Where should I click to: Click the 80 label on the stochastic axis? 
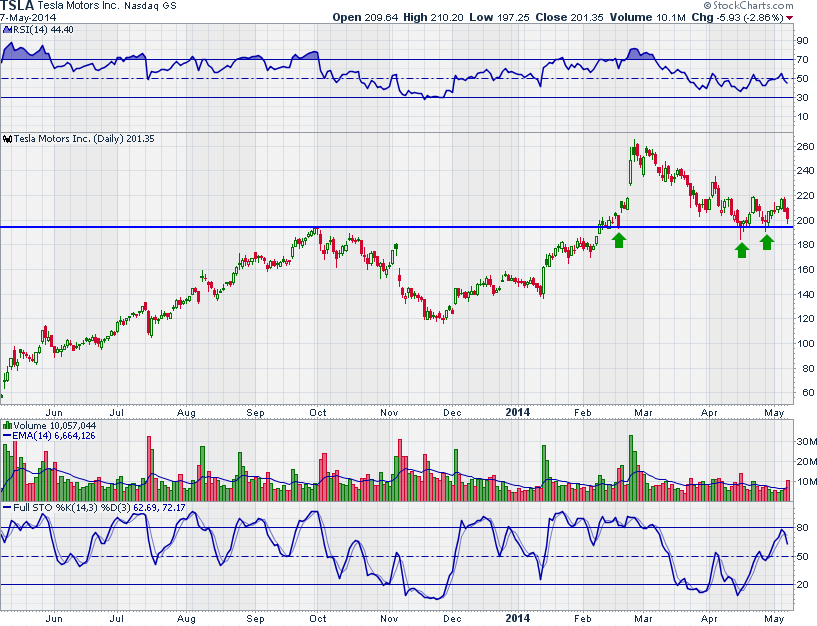point(802,527)
